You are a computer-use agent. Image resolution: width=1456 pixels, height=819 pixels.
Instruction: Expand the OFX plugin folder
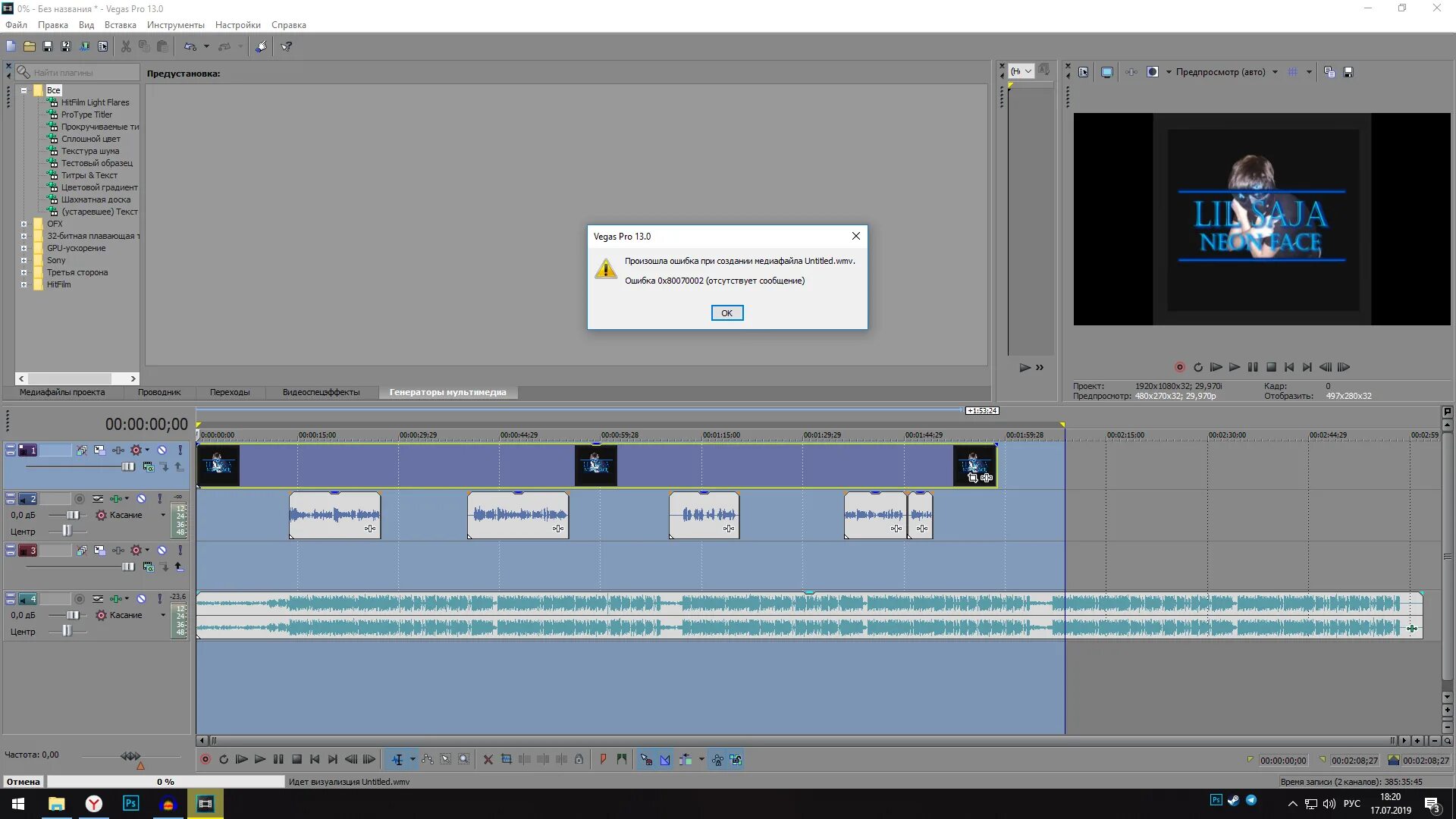pos(24,224)
